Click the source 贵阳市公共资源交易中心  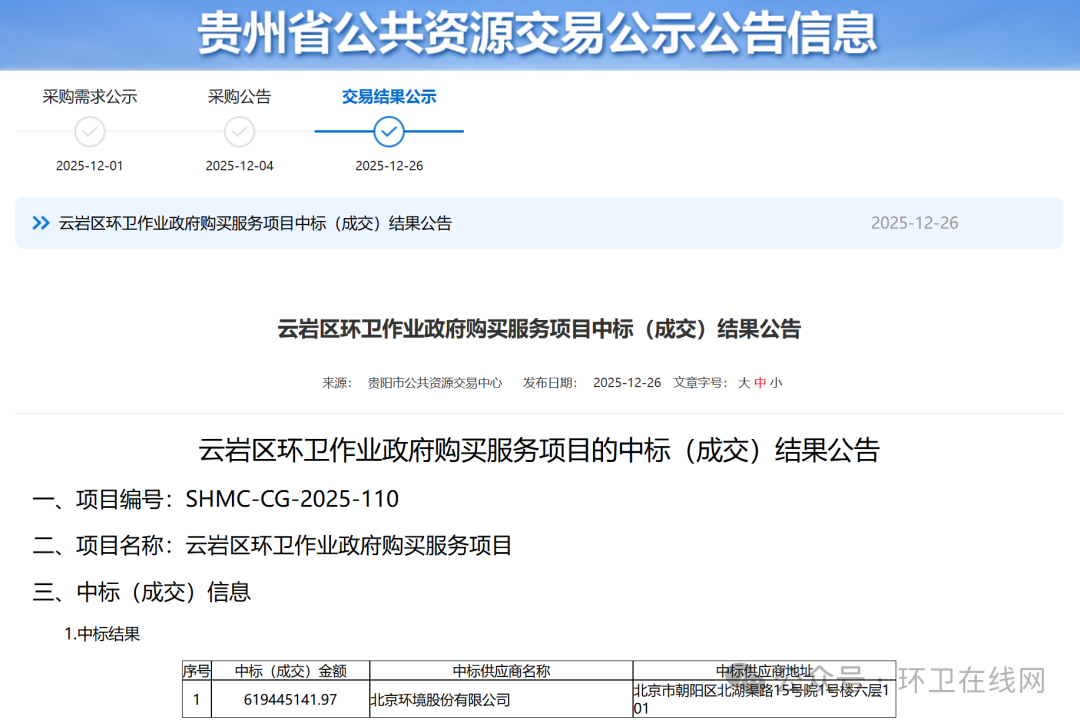pyautogui.click(x=435, y=383)
